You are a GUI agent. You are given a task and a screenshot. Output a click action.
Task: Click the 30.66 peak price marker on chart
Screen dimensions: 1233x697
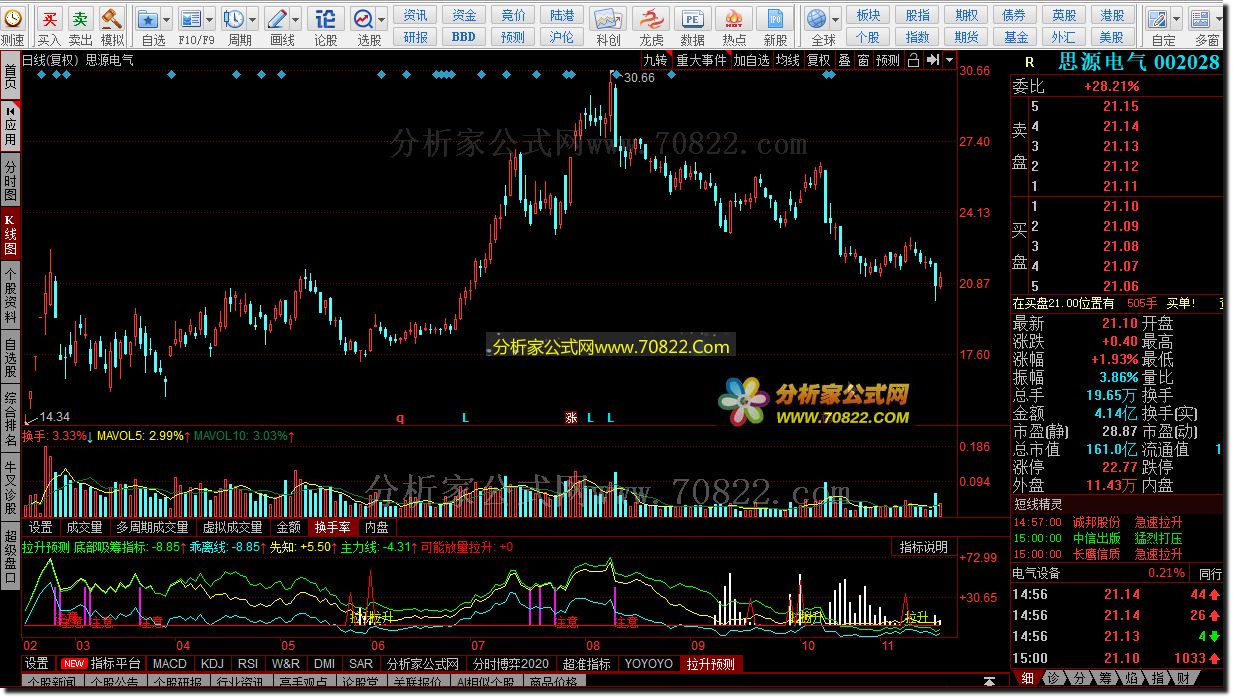pos(639,77)
